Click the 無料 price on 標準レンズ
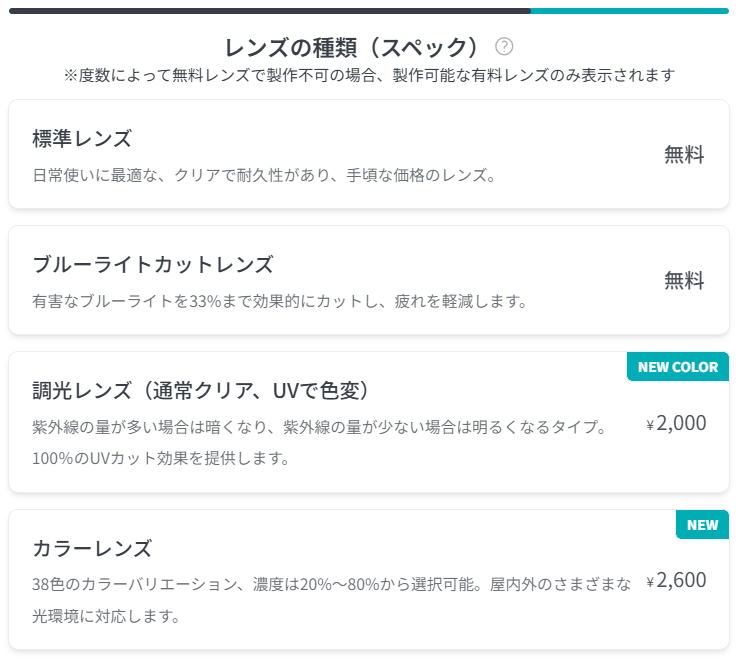 (684, 155)
